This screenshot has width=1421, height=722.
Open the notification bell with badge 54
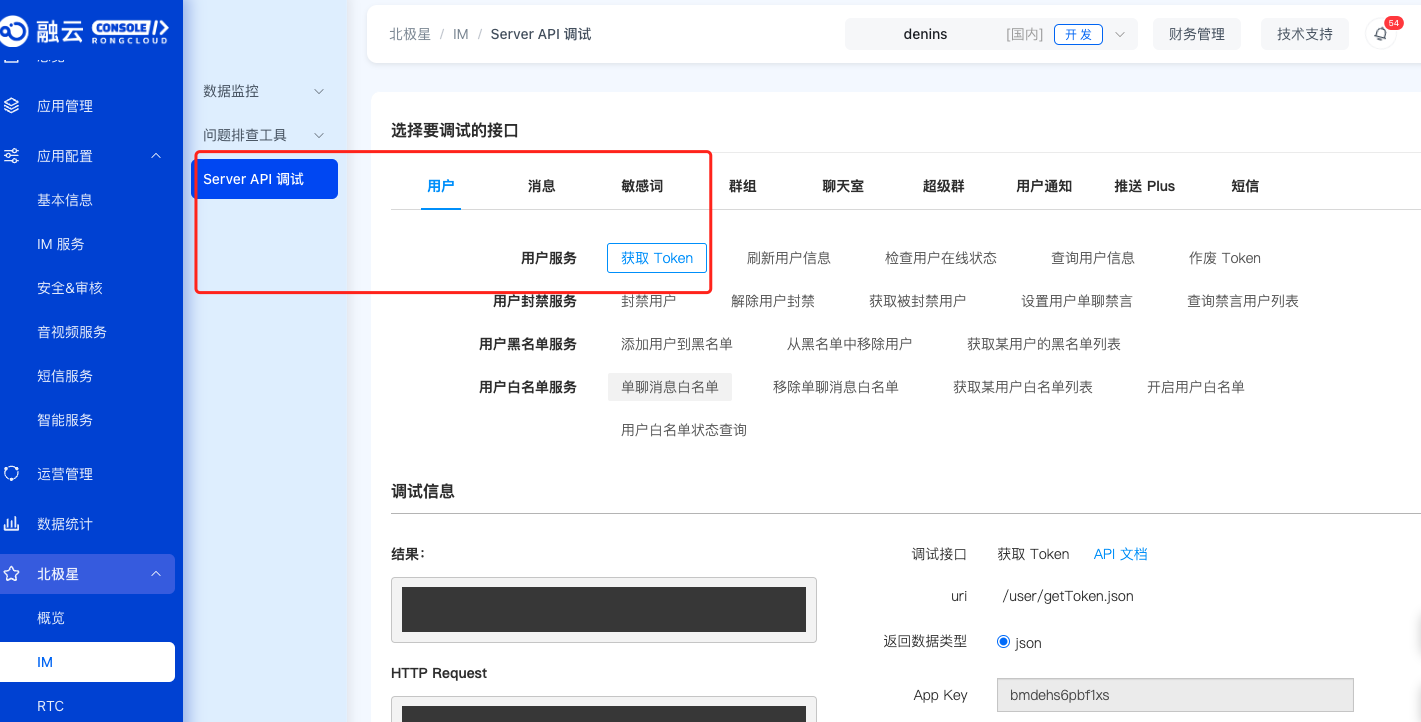tap(1381, 34)
